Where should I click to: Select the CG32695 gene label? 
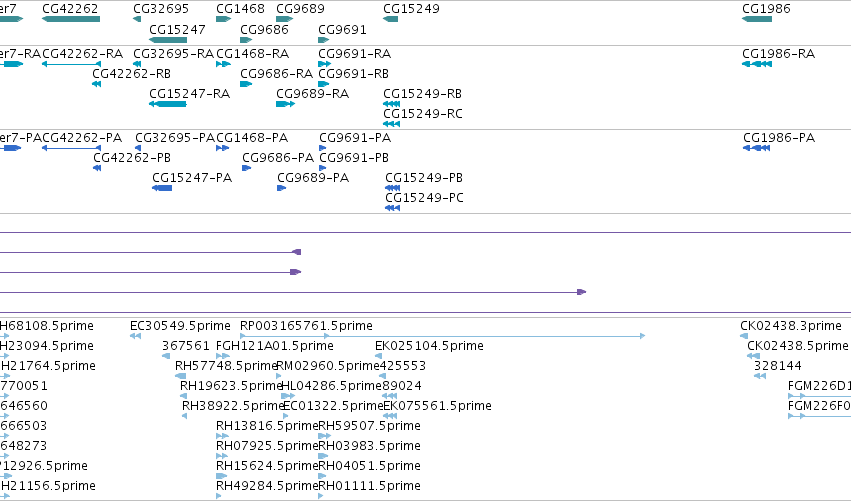(x=161, y=9)
